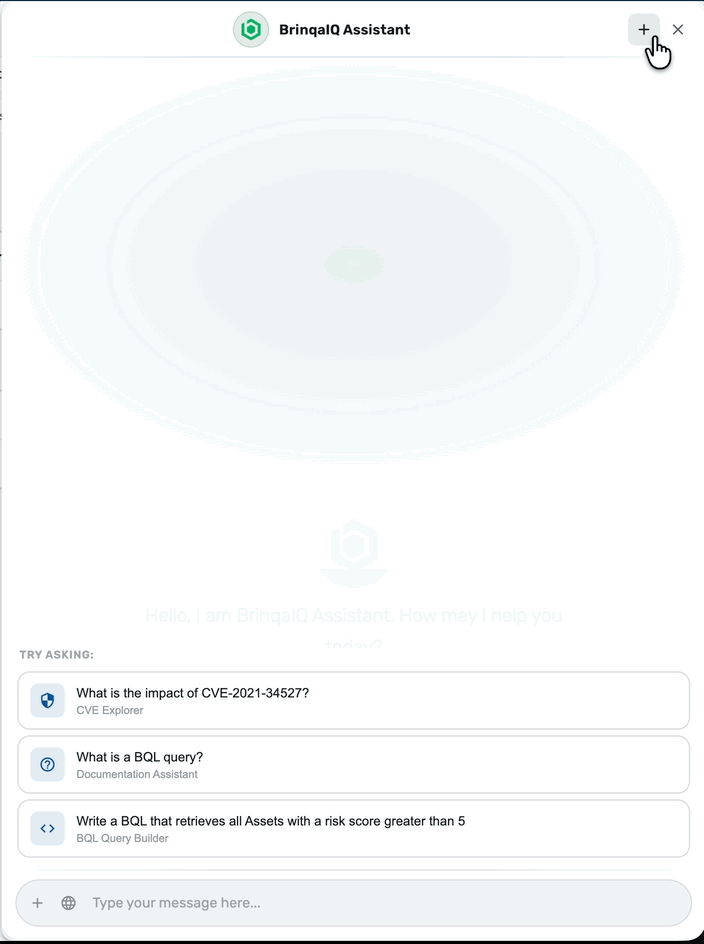Click the green BrinqaIQ hexagon logo in header

(251, 30)
